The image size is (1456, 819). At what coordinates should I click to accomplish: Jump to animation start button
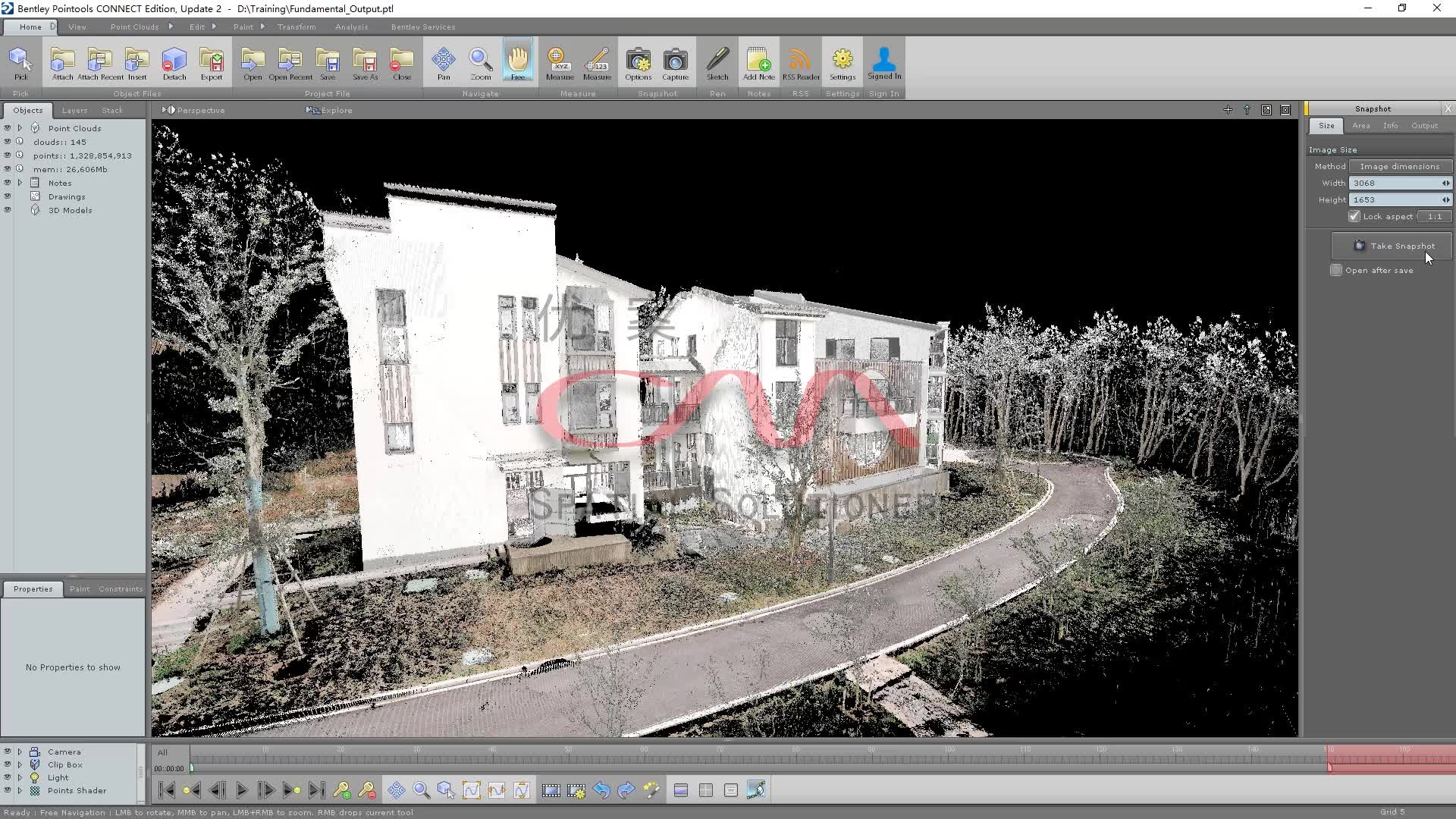167,790
